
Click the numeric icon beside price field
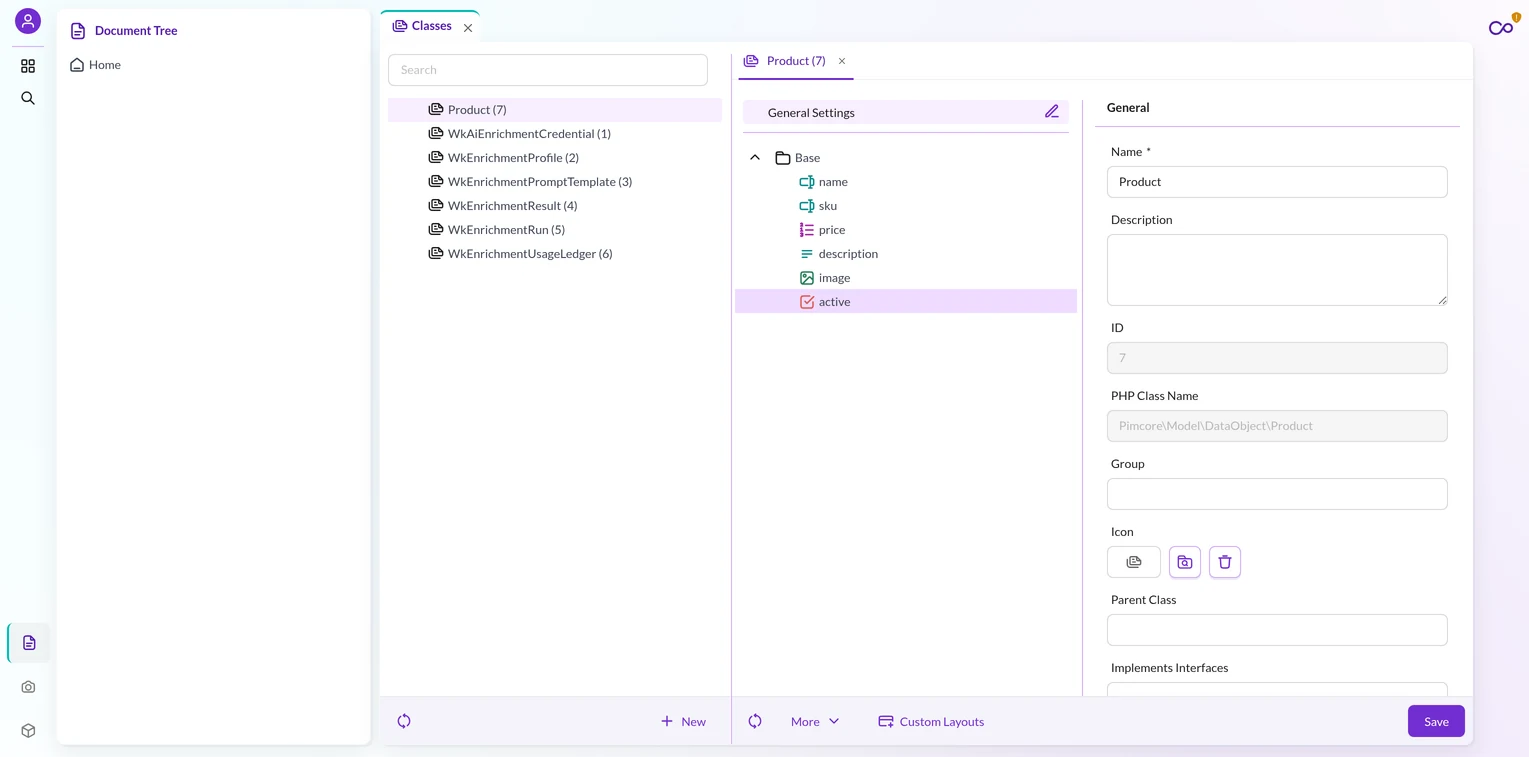coord(807,230)
